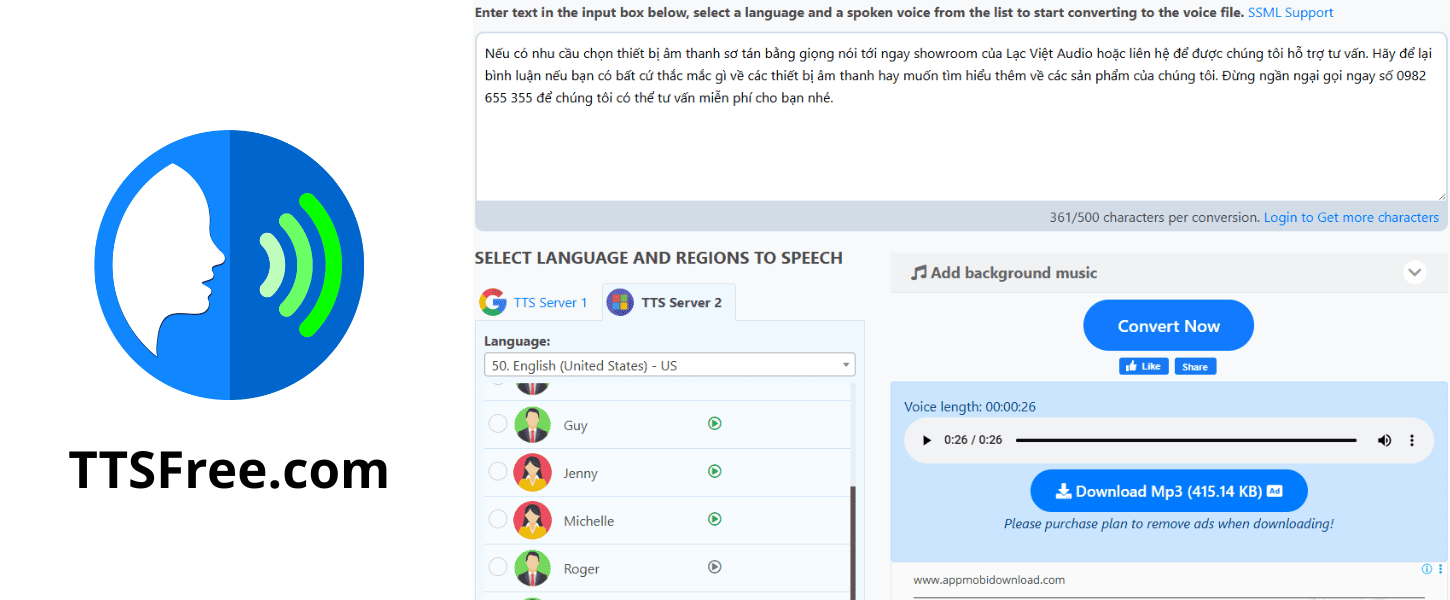
Task: Download the Mp3 file
Action: click(x=1169, y=491)
